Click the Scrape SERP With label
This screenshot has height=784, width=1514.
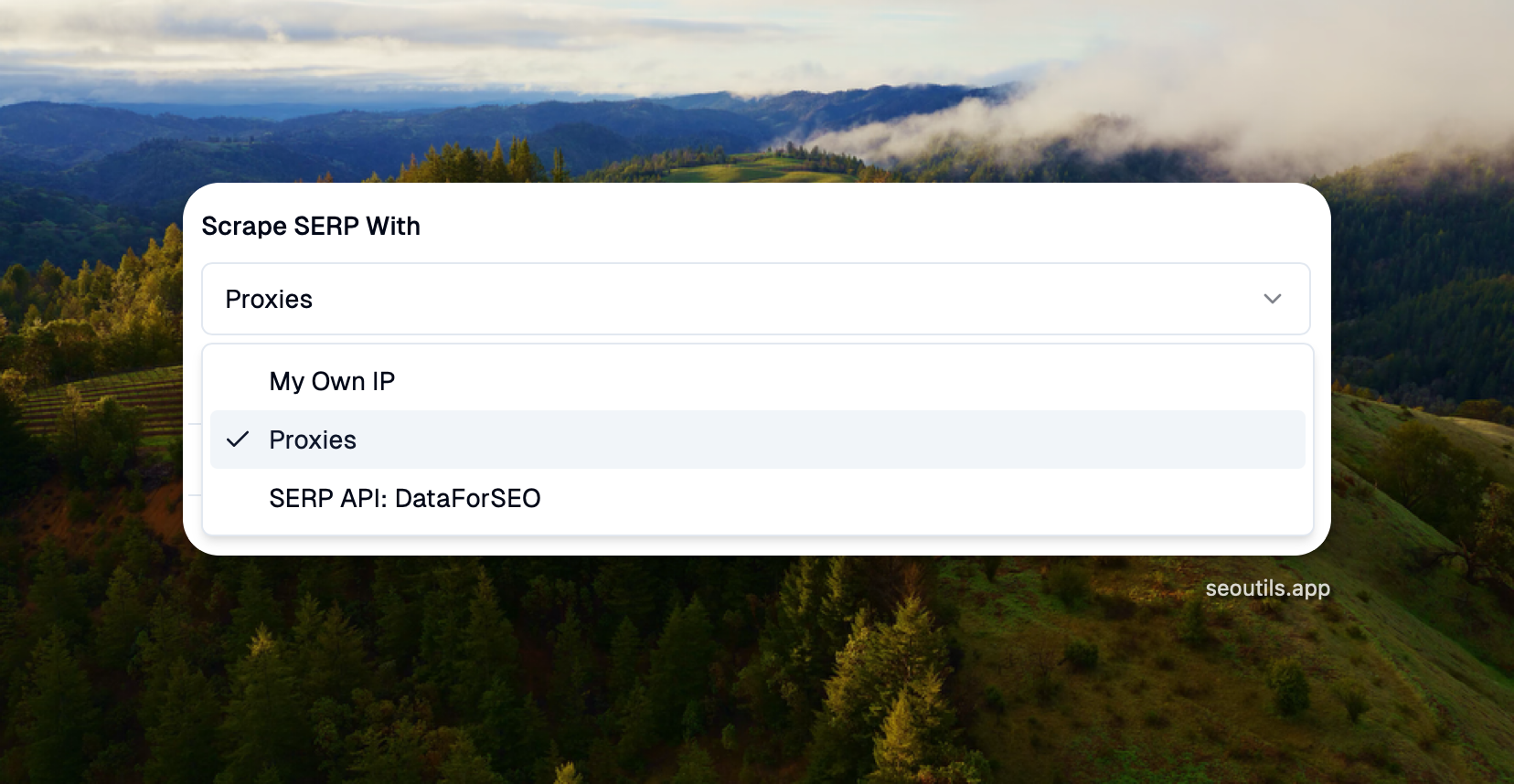pyautogui.click(x=311, y=226)
